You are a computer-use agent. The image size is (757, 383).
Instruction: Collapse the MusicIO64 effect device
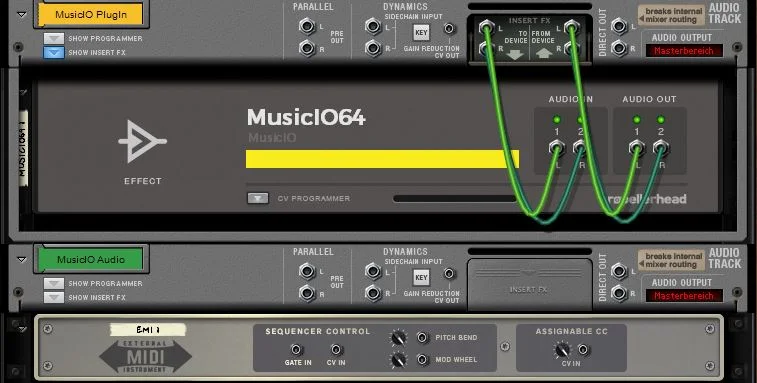pyautogui.click(x=23, y=92)
